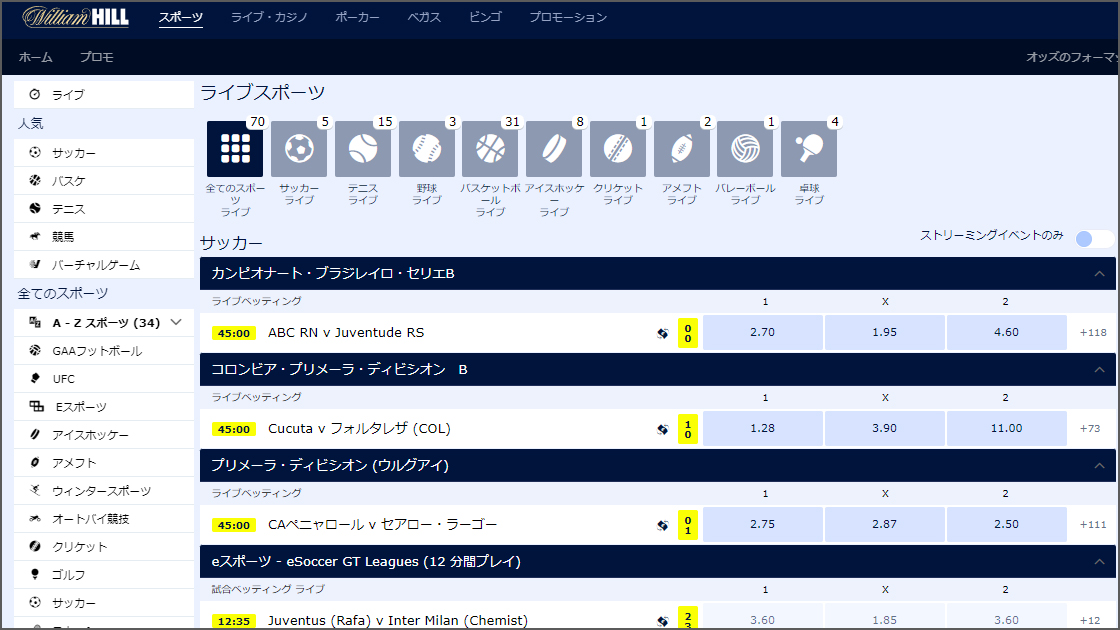Open the CAペニャロール v セアロー・ラーゴー match

382,525
